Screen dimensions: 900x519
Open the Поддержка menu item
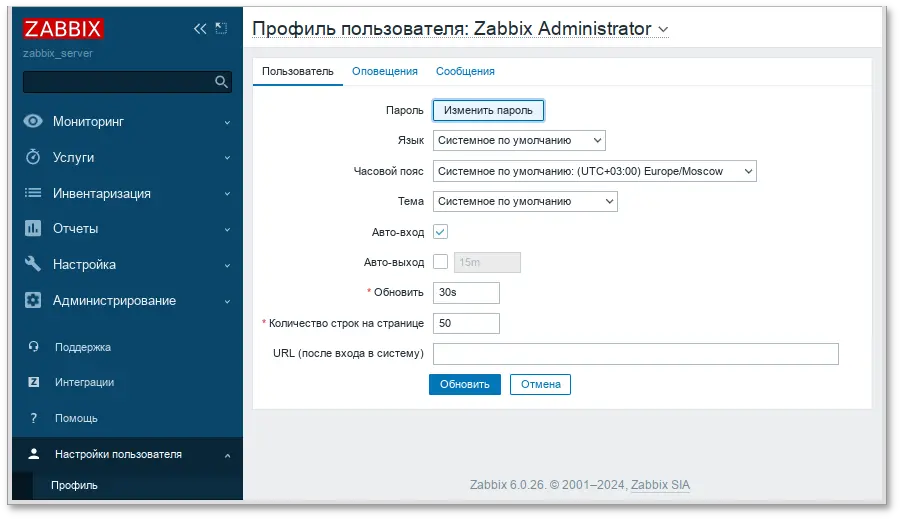83,347
